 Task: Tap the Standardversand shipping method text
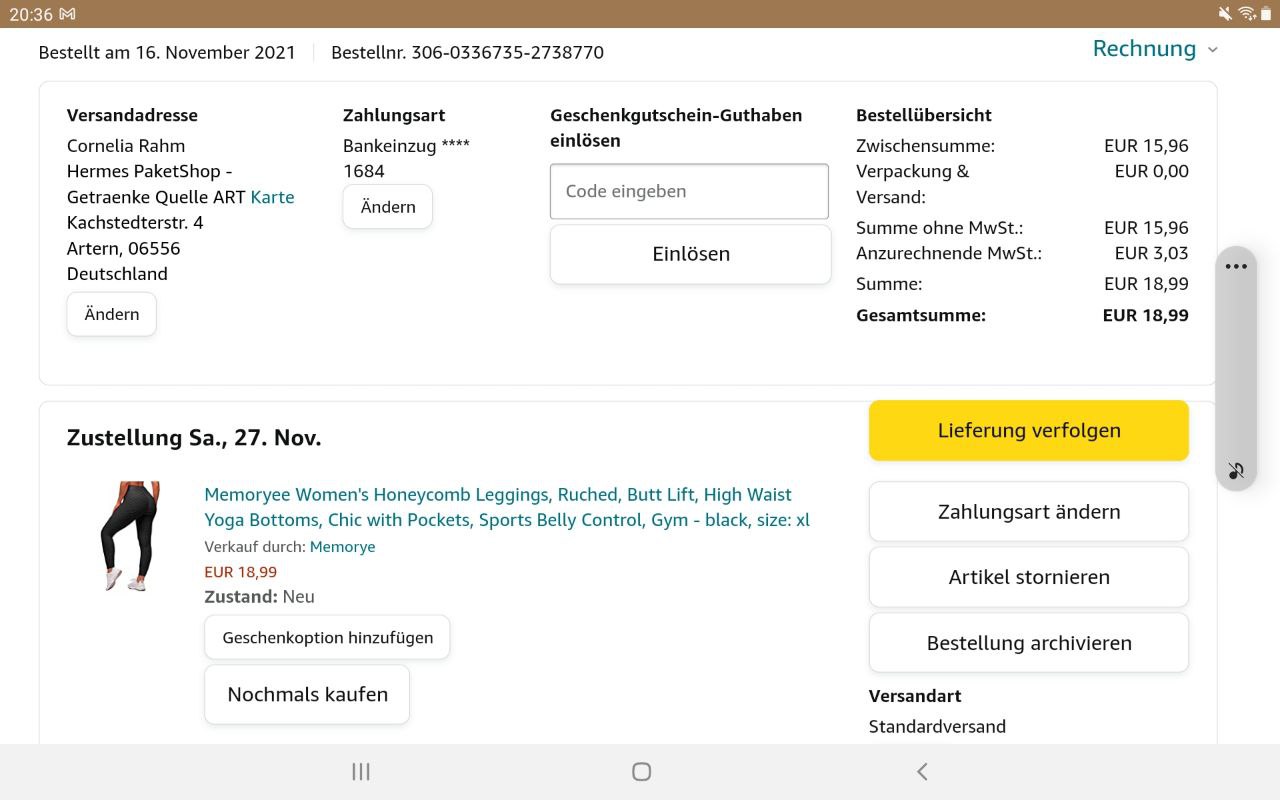[937, 727]
